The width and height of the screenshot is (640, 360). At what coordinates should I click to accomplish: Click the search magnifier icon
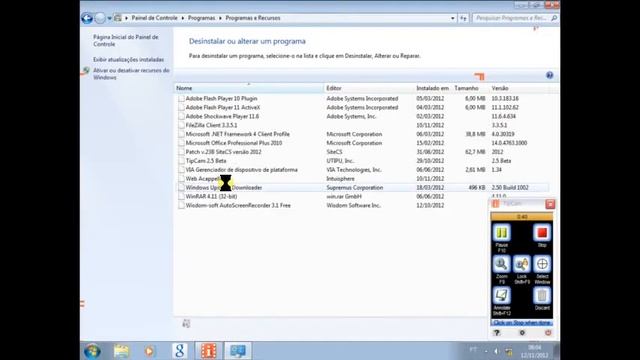(554, 18)
